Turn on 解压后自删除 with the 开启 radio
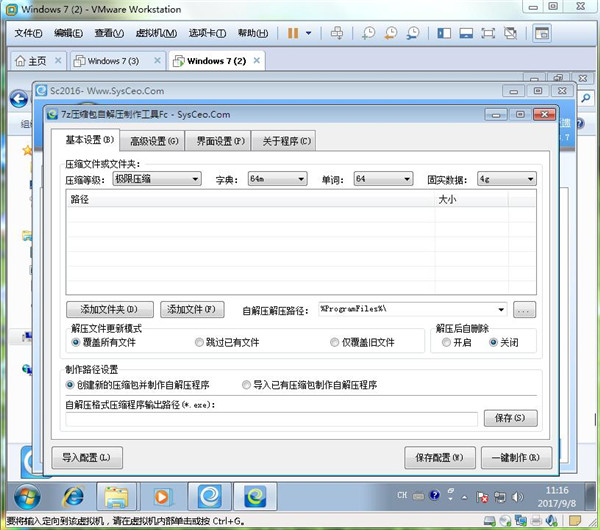The height and width of the screenshot is (530, 600). click(x=457, y=342)
